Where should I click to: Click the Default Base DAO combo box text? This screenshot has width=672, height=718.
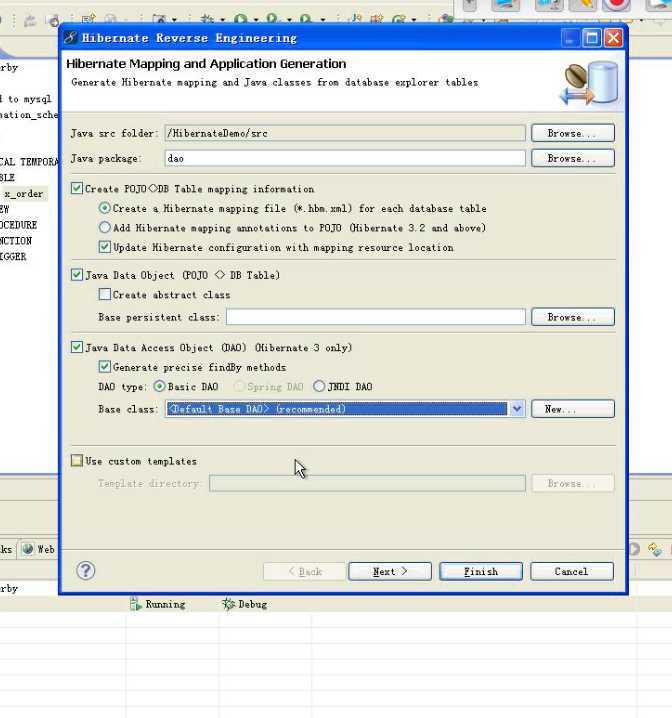pyautogui.click(x=336, y=408)
